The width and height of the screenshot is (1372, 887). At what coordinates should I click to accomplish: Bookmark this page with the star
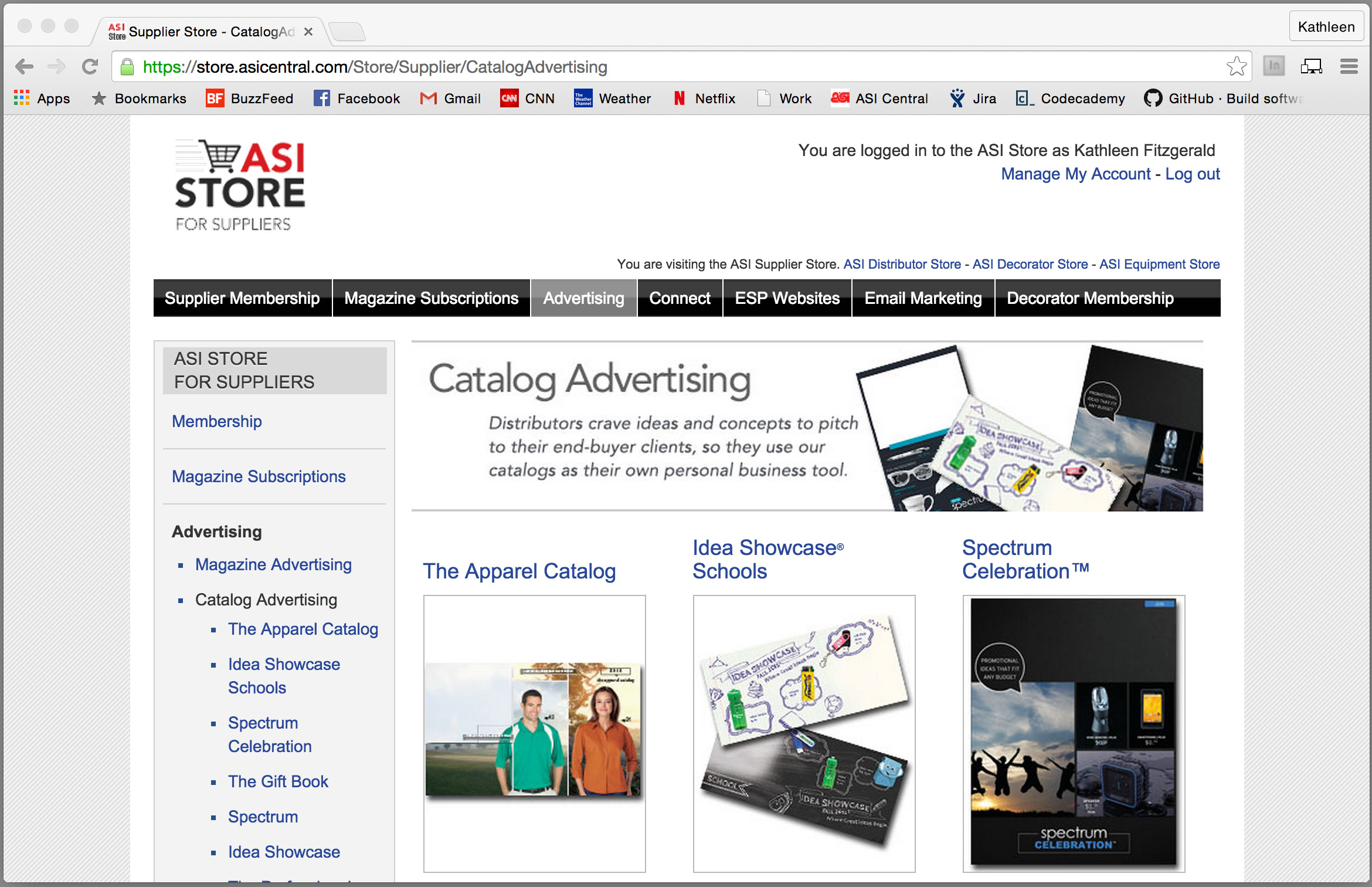click(x=1237, y=66)
